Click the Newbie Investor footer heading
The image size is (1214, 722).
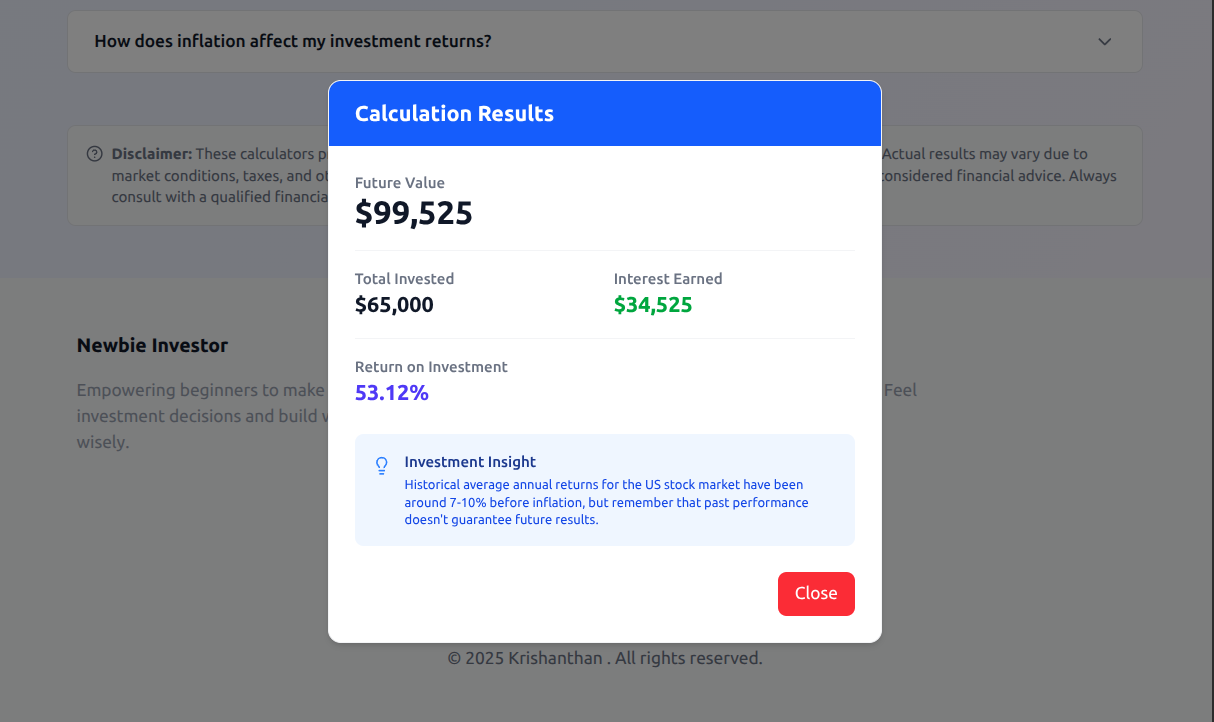click(x=152, y=346)
